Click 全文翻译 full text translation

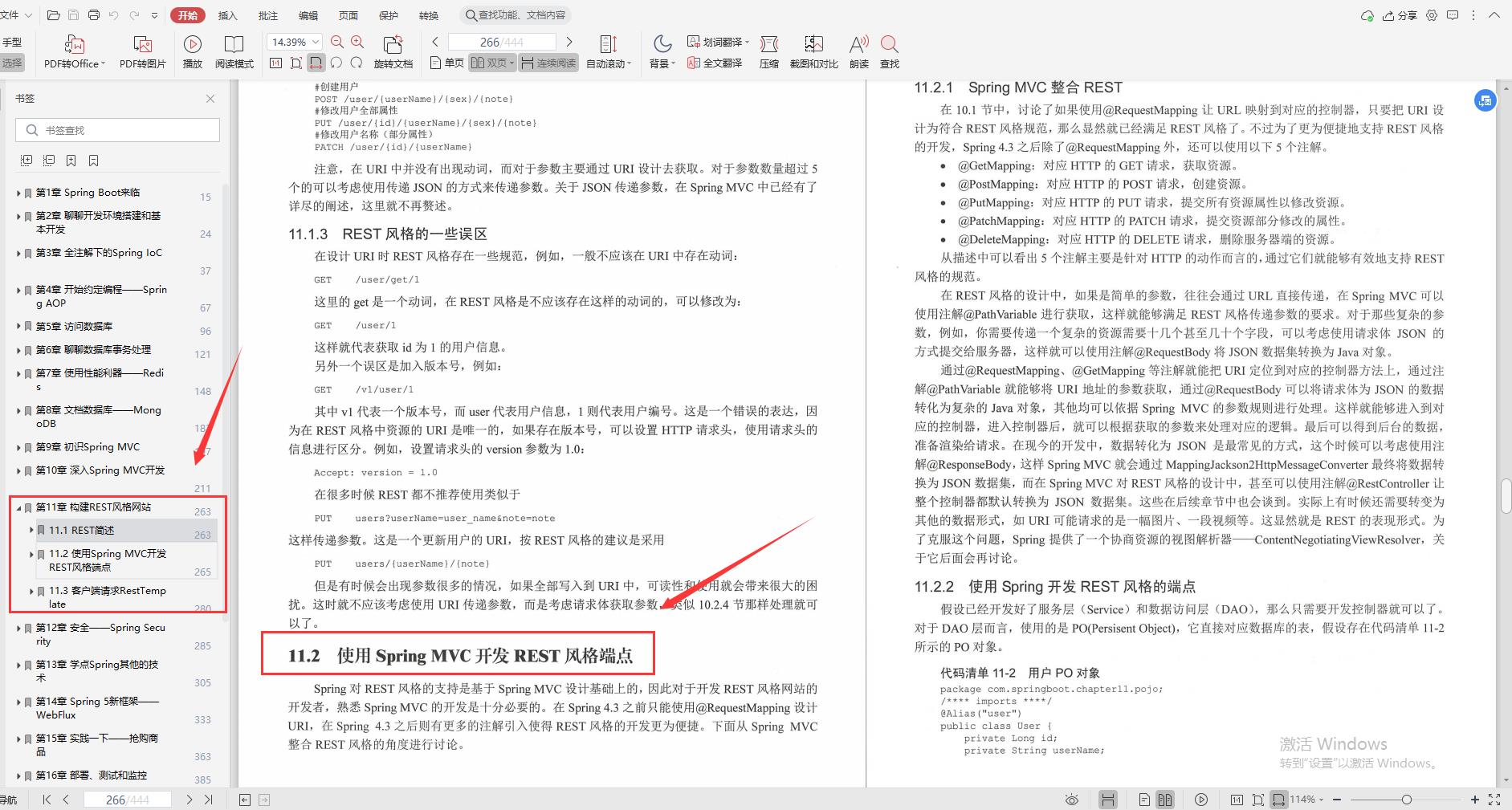click(715, 63)
